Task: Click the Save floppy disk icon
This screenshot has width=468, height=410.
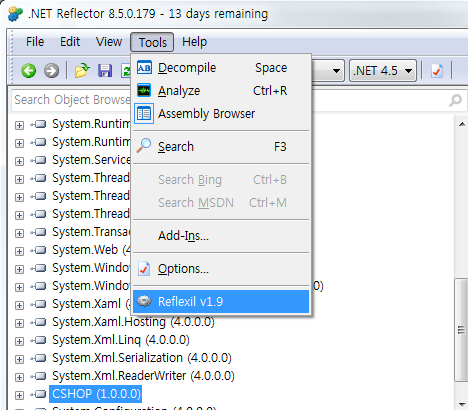Action: 105,71
